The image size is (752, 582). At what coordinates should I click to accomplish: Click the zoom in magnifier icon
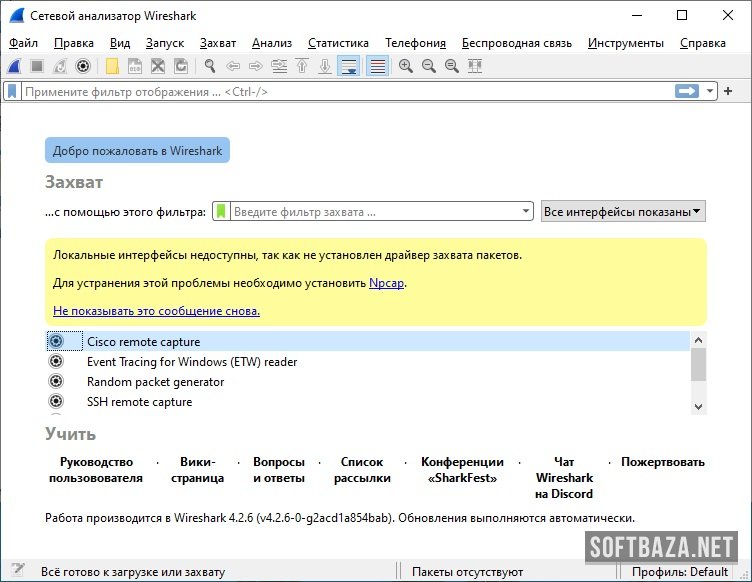click(x=405, y=66)
